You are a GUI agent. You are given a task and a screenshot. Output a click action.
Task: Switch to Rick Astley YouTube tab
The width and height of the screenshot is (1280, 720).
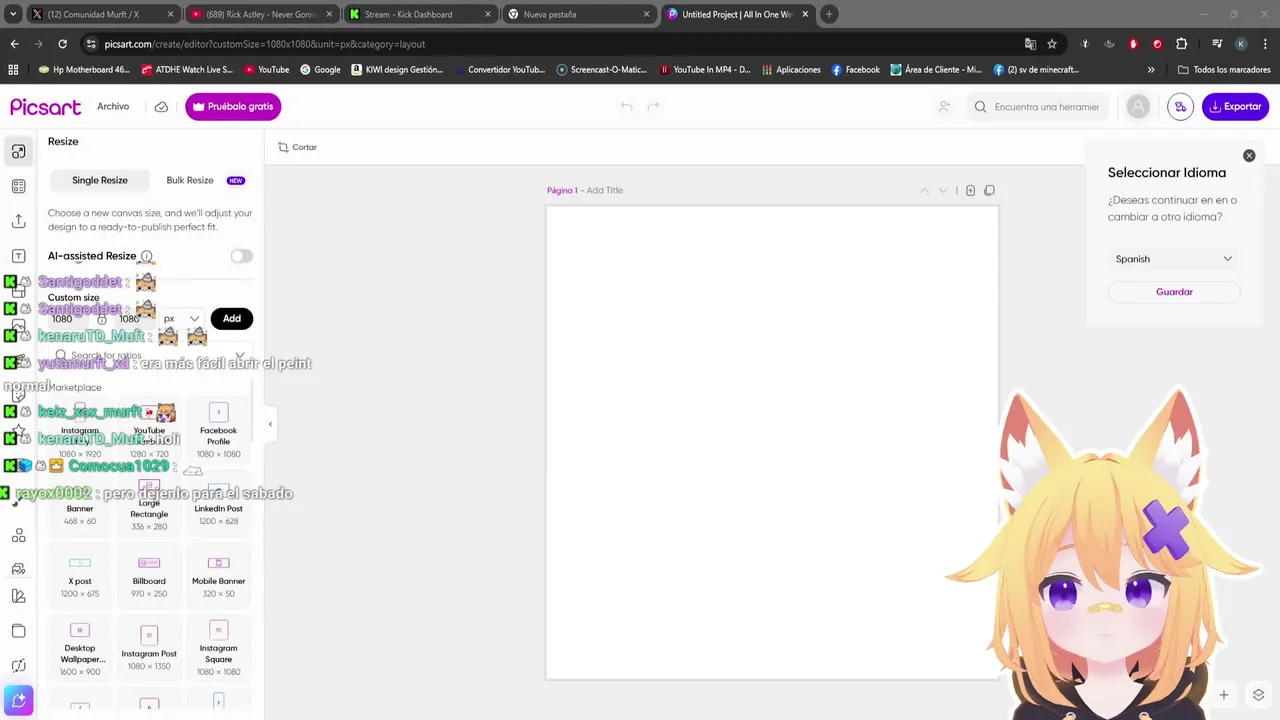pos(261,14)
